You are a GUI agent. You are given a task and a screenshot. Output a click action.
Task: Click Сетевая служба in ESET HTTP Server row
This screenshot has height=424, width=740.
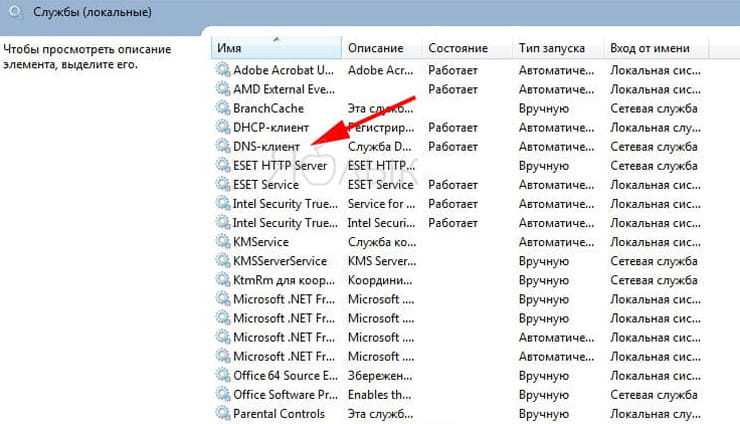654,166
